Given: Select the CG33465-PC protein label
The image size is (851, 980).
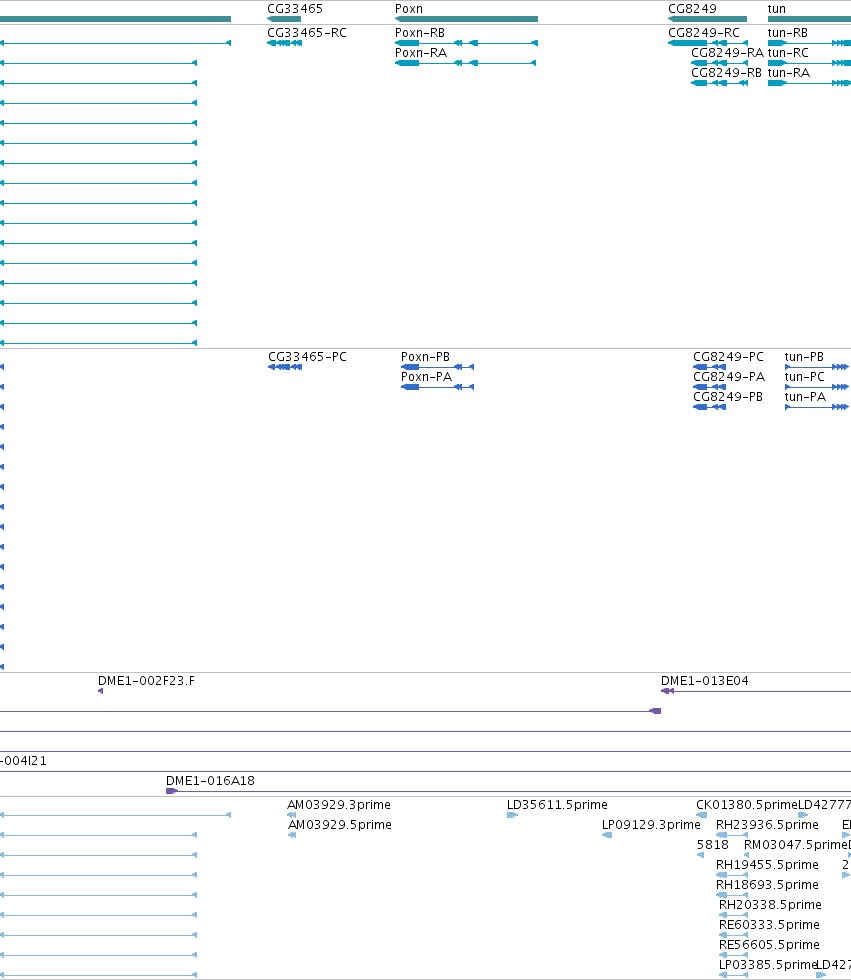Looking at the screenshot, I should pyautogui.click(x=307, y=356).
